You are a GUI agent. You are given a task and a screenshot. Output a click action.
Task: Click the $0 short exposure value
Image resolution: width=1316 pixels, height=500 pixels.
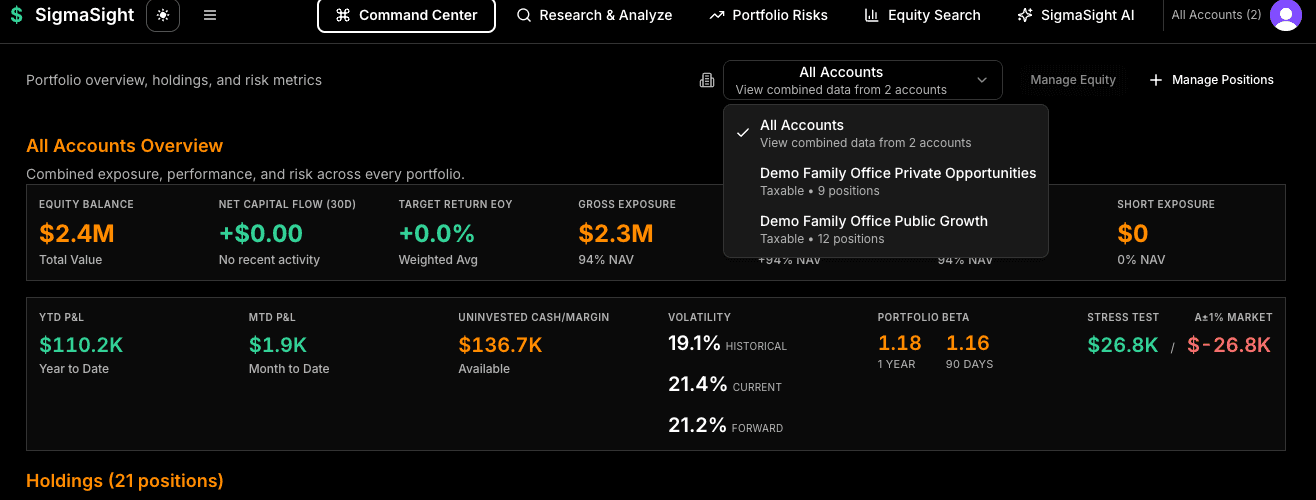(1133, 234)
